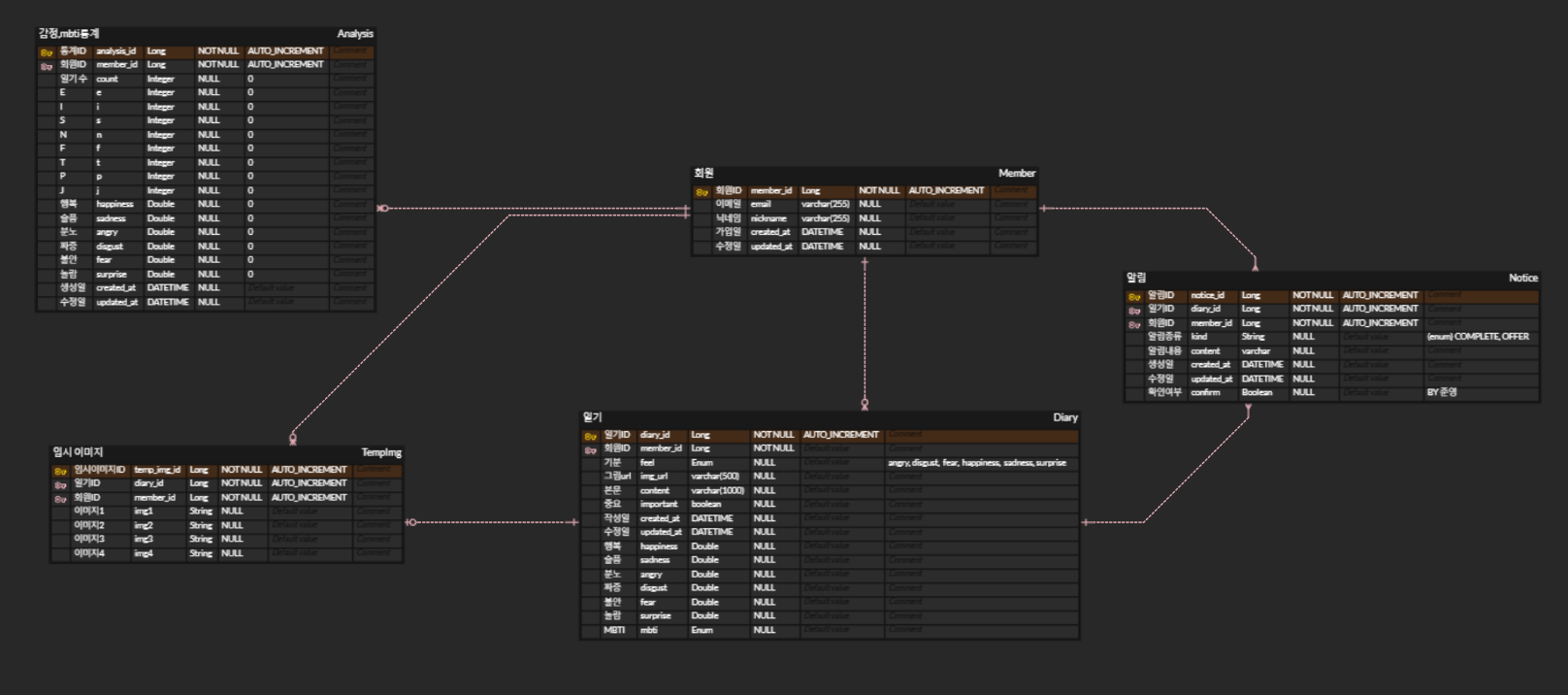1568x695 pixels.
Task: Click the analysis_id column name
Action: (x=115, y=50)
